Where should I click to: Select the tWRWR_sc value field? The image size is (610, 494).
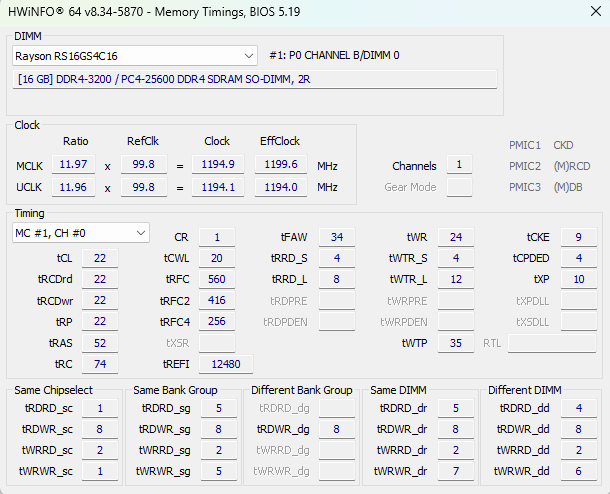click(x=100, y=471)
